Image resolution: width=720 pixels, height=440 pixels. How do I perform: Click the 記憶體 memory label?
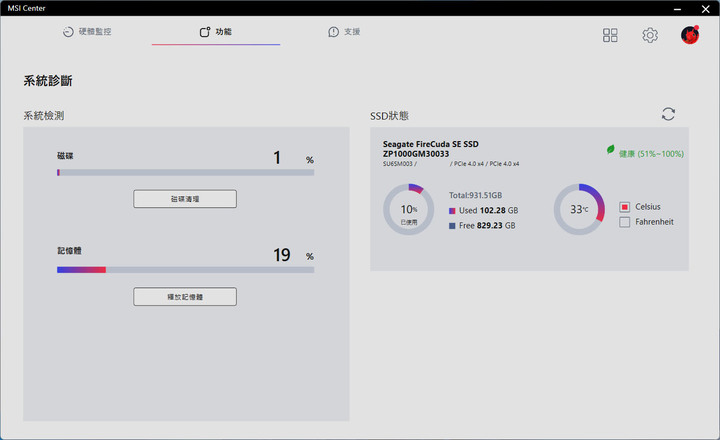tap(69, 251)
